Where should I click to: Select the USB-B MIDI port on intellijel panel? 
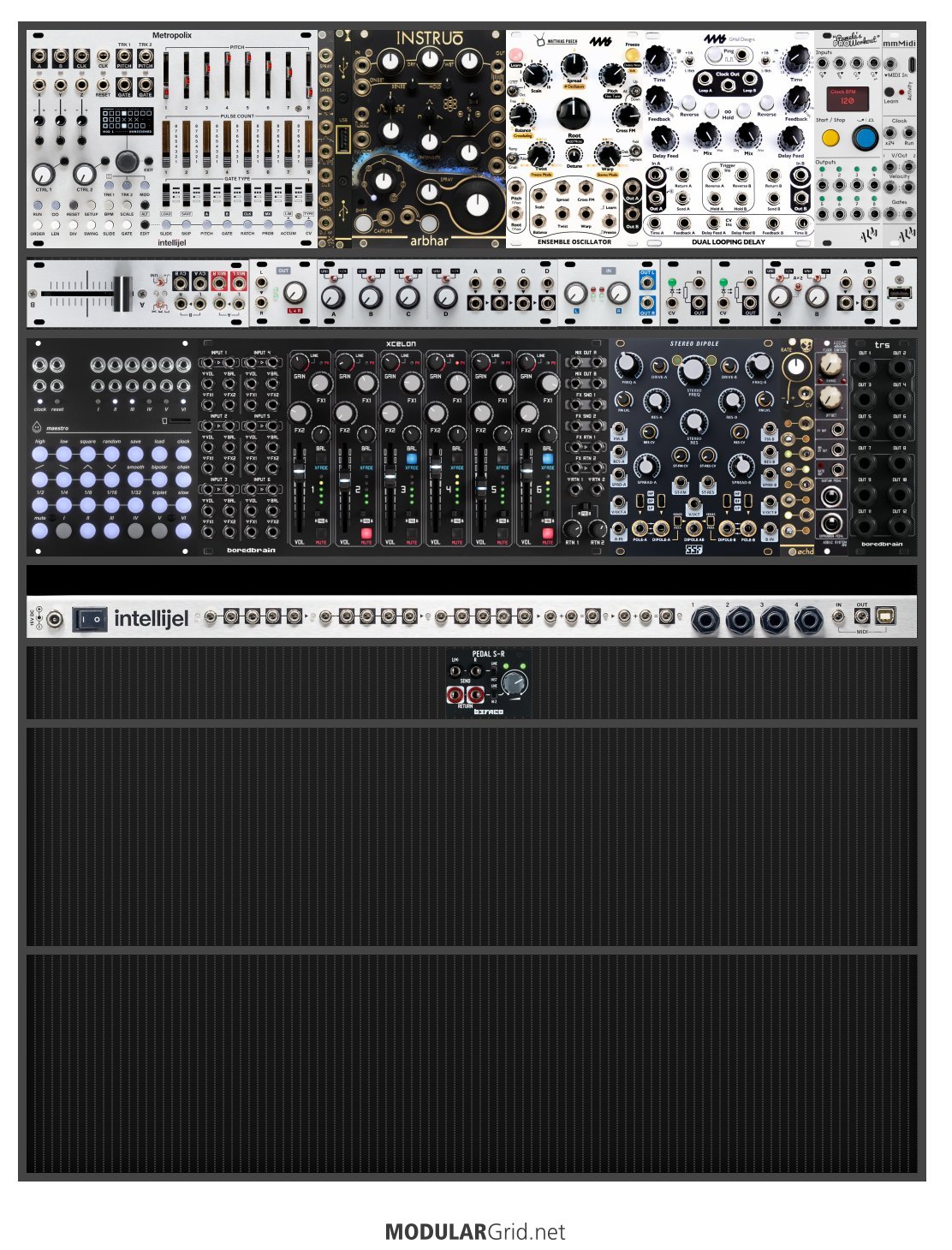(x=885, y=616)
